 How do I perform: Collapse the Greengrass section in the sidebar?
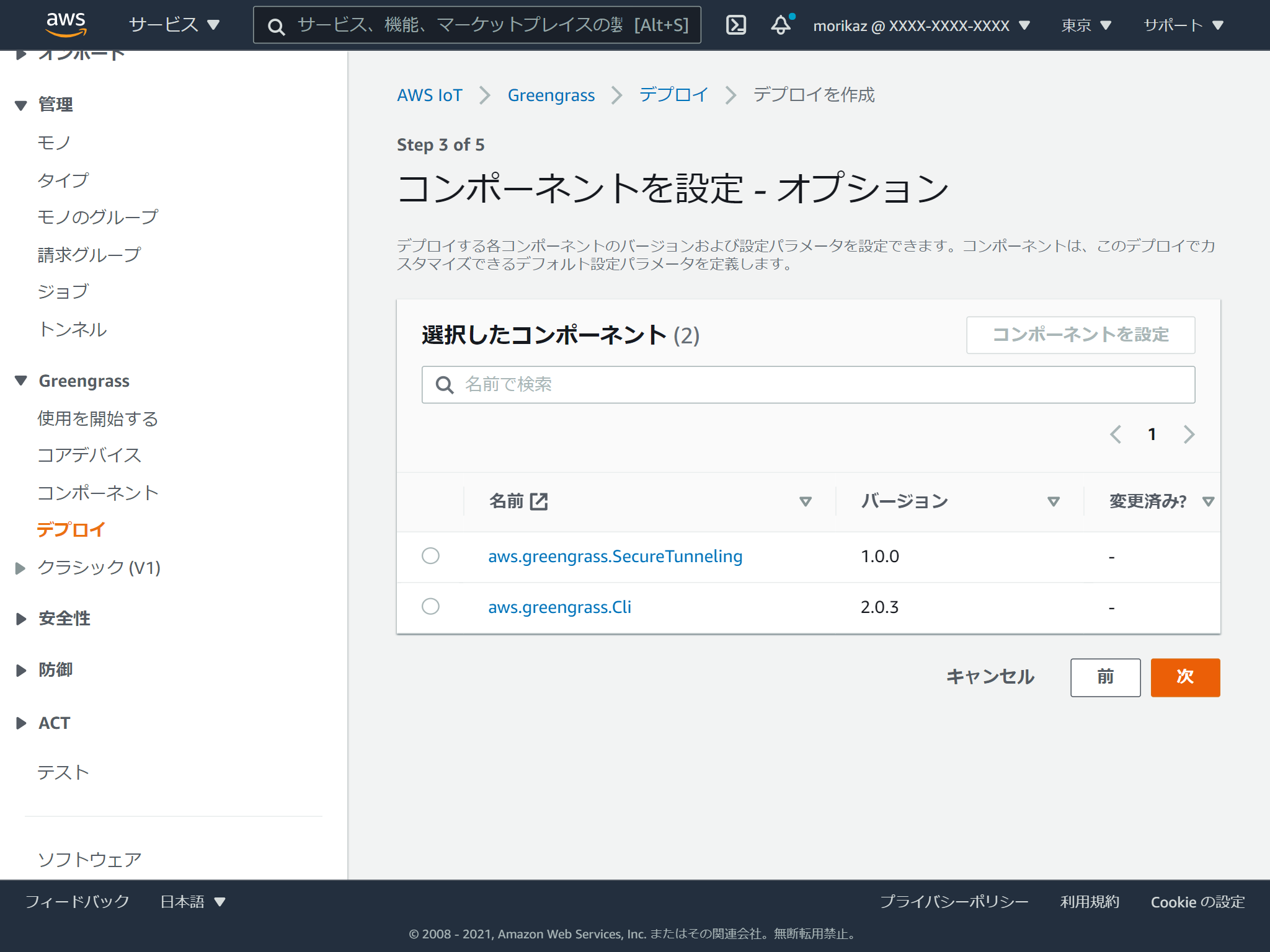[x=19, y=381]
